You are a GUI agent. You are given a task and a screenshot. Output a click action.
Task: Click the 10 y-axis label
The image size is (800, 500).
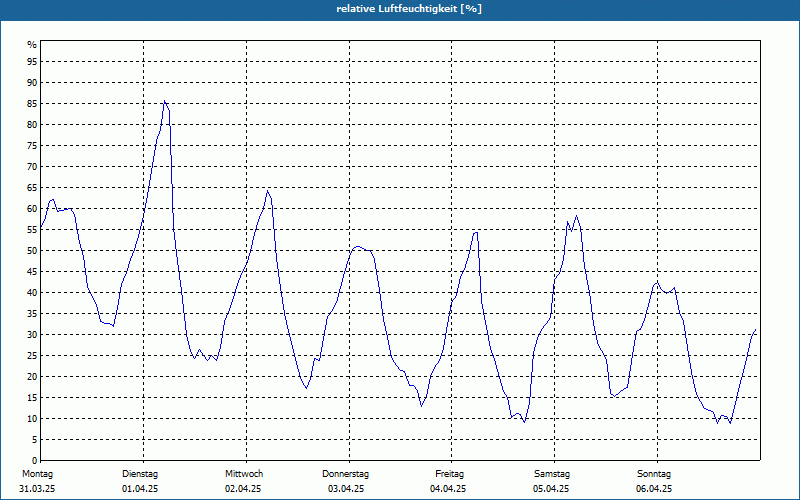[x=32, y=419]
